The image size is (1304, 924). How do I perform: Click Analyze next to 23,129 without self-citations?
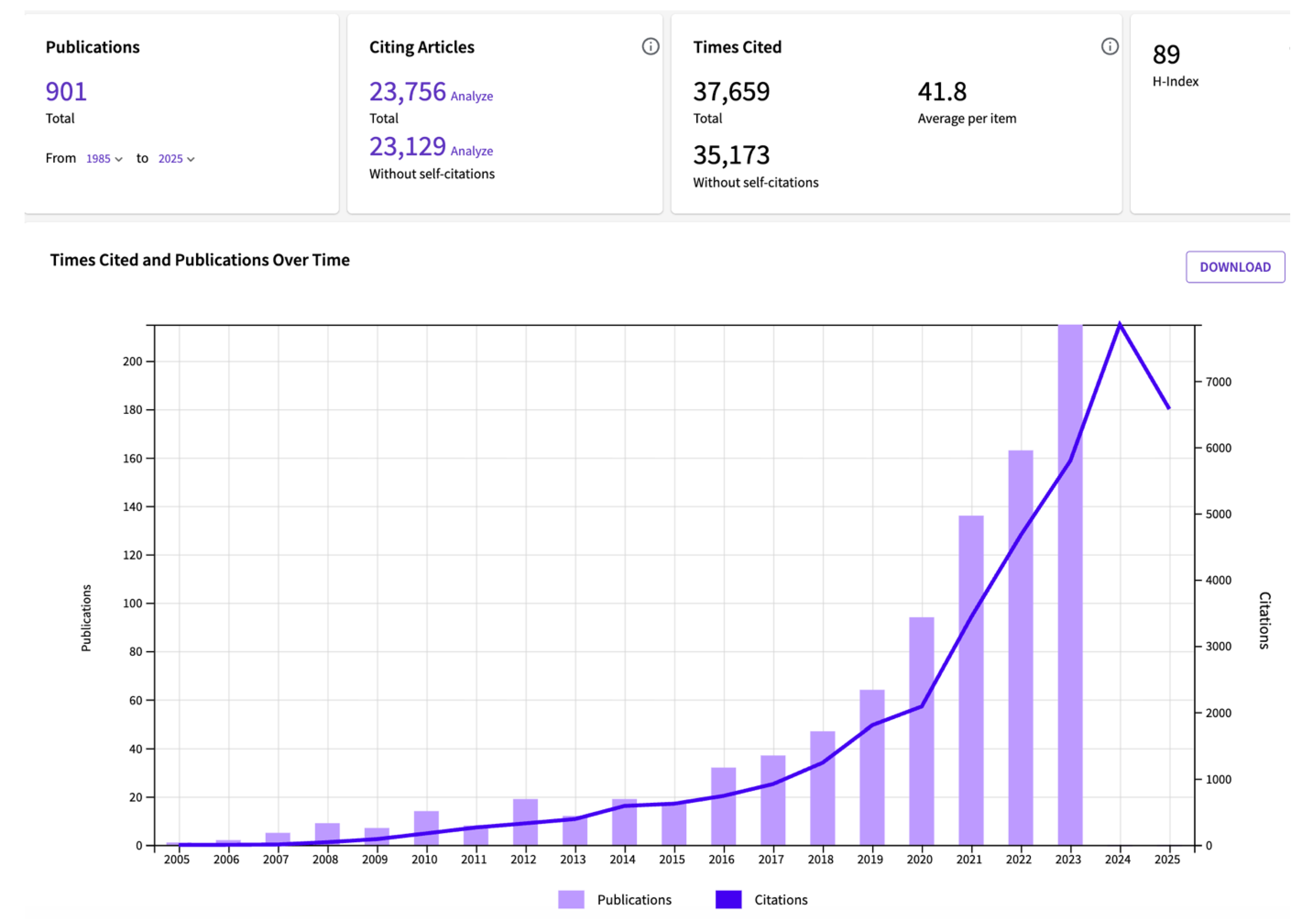point(472,151)
